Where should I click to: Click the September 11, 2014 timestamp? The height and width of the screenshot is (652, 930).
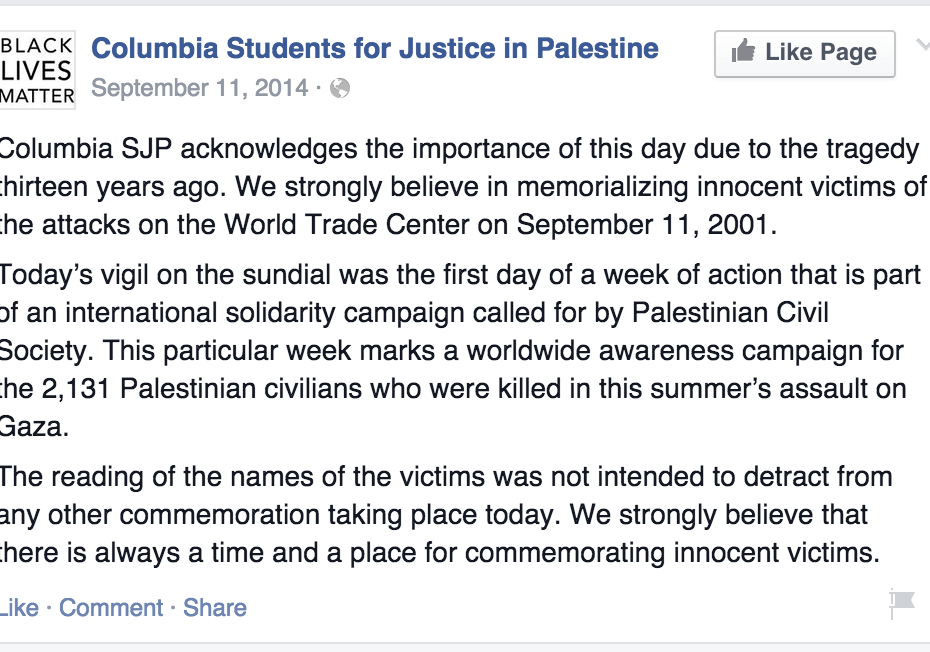pos(200,88)
